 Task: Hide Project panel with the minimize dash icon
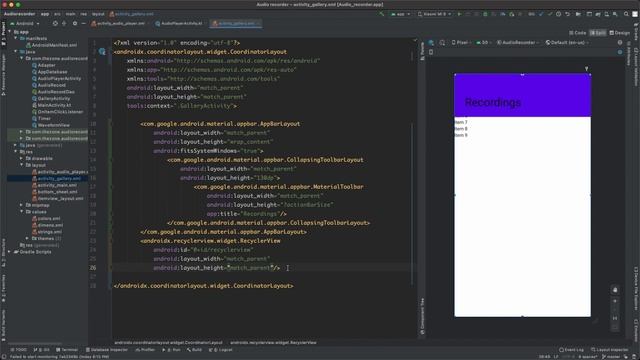pyautogui.click(x=83, y=24)
